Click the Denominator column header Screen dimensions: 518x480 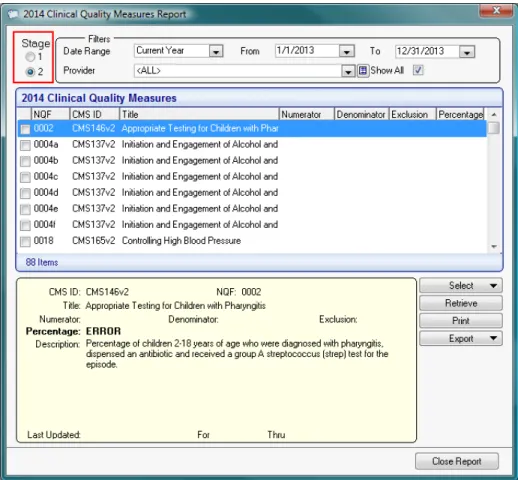tap(361, 114)
